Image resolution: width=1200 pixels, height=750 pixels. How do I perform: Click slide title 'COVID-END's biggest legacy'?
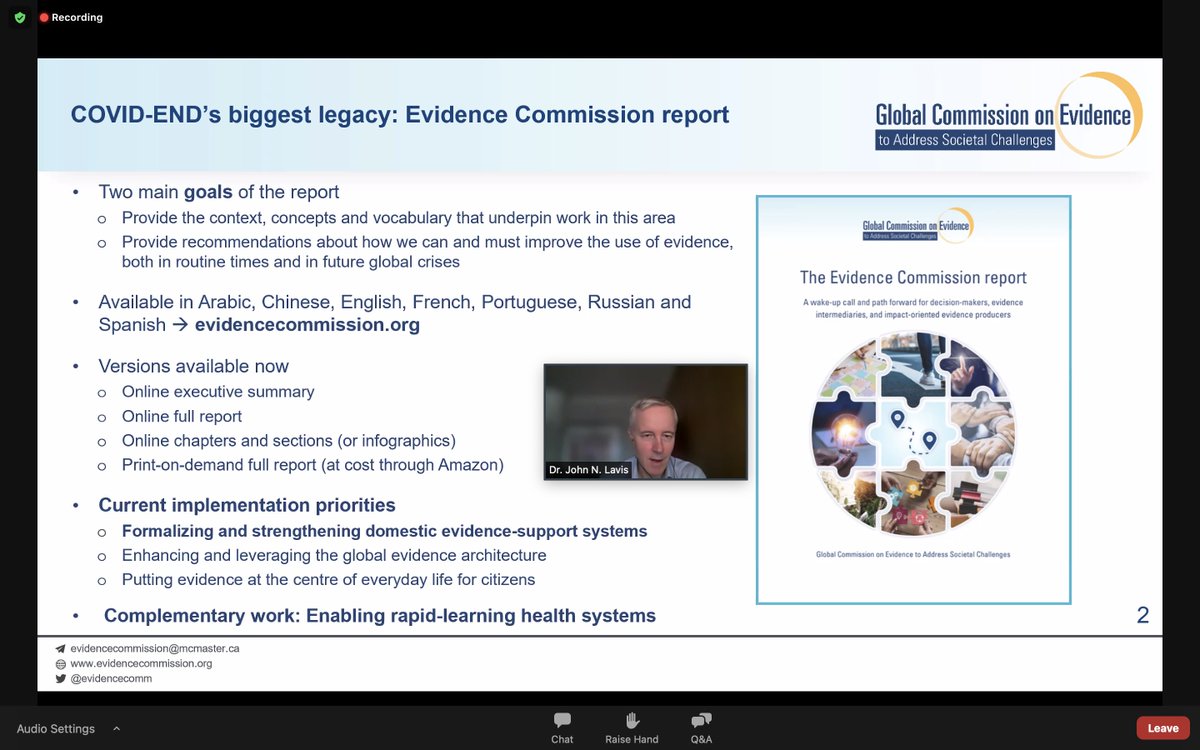pyautogui.click(x=400, y=115)
